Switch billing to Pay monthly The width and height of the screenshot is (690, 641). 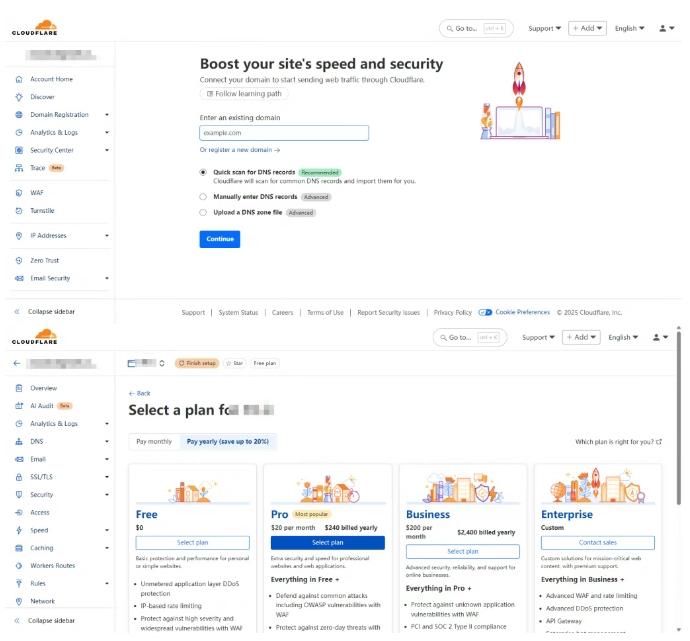click(x=154, y=442)
